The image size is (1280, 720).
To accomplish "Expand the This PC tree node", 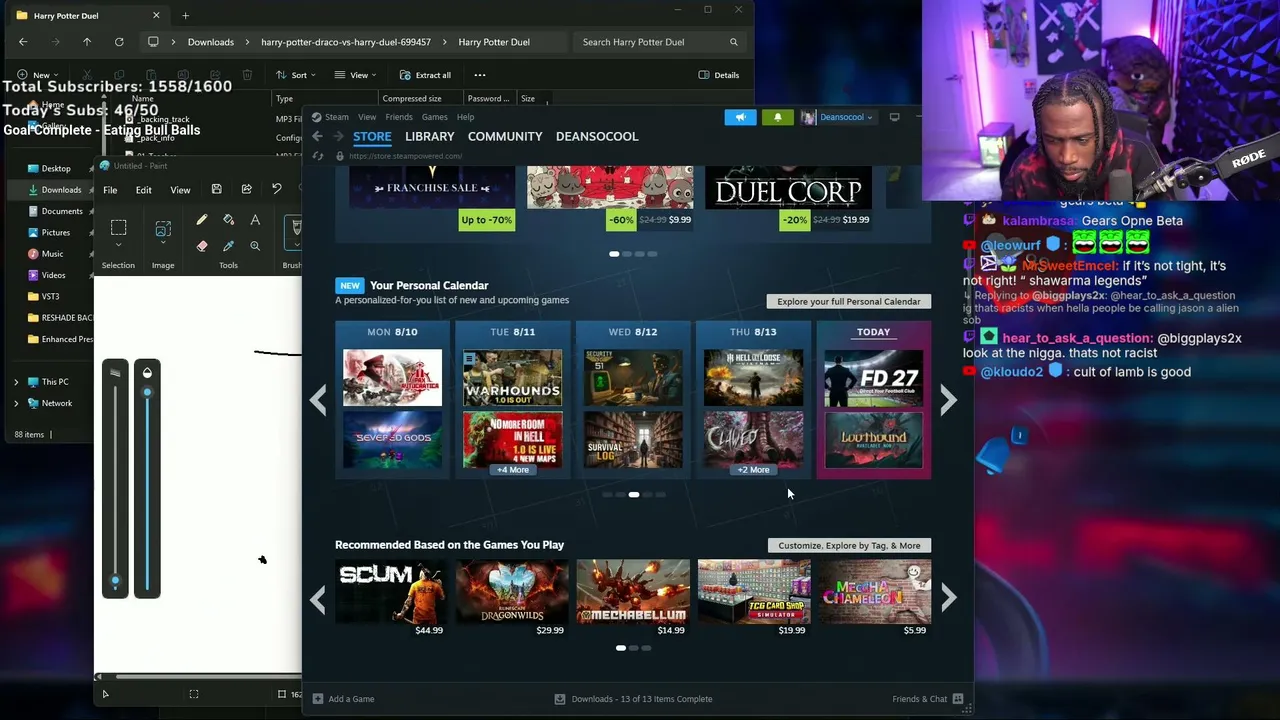I will (16, 382).
